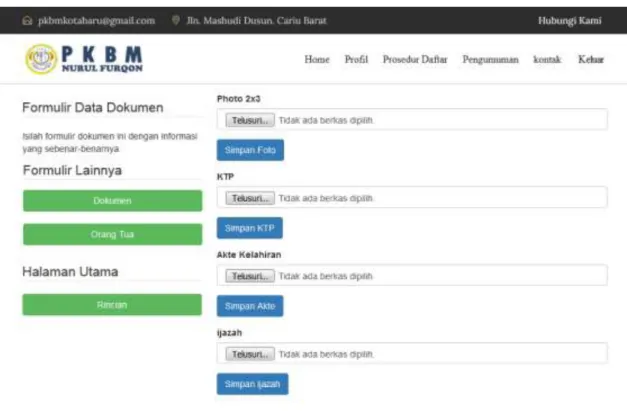Click the location pin icon in top bar
This screenshot has width=627, height=411.
pos(176,20)
